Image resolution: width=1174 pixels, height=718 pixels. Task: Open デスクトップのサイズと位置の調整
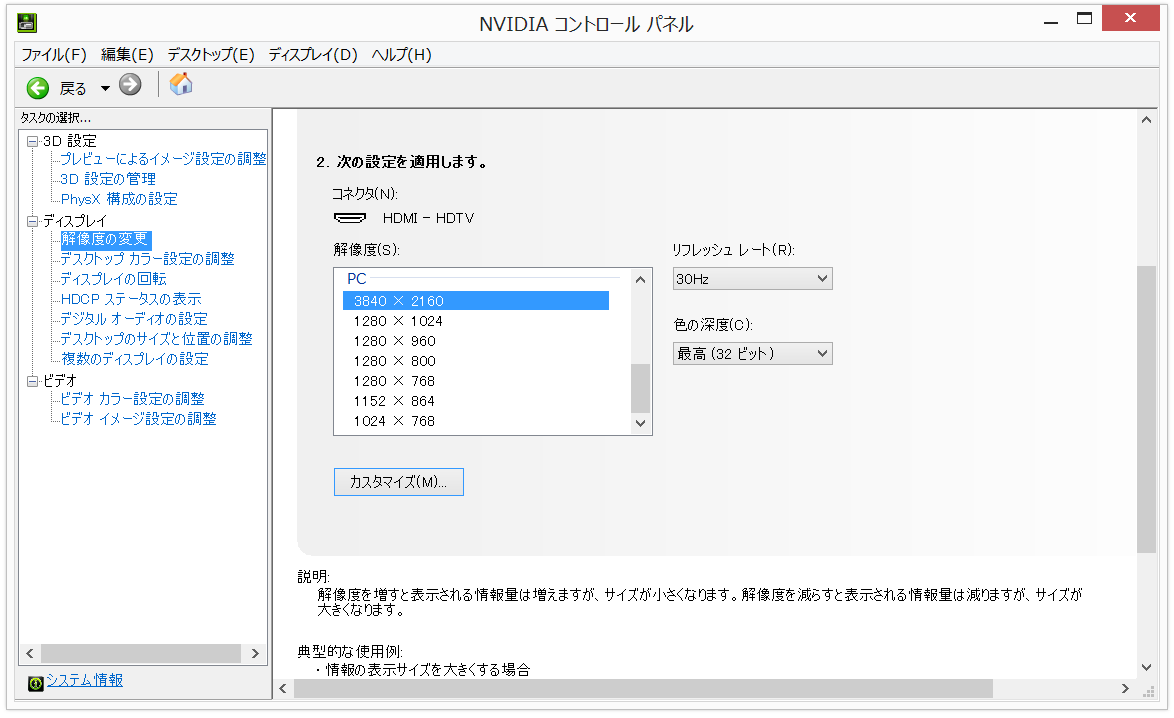(x=156, y=339)
